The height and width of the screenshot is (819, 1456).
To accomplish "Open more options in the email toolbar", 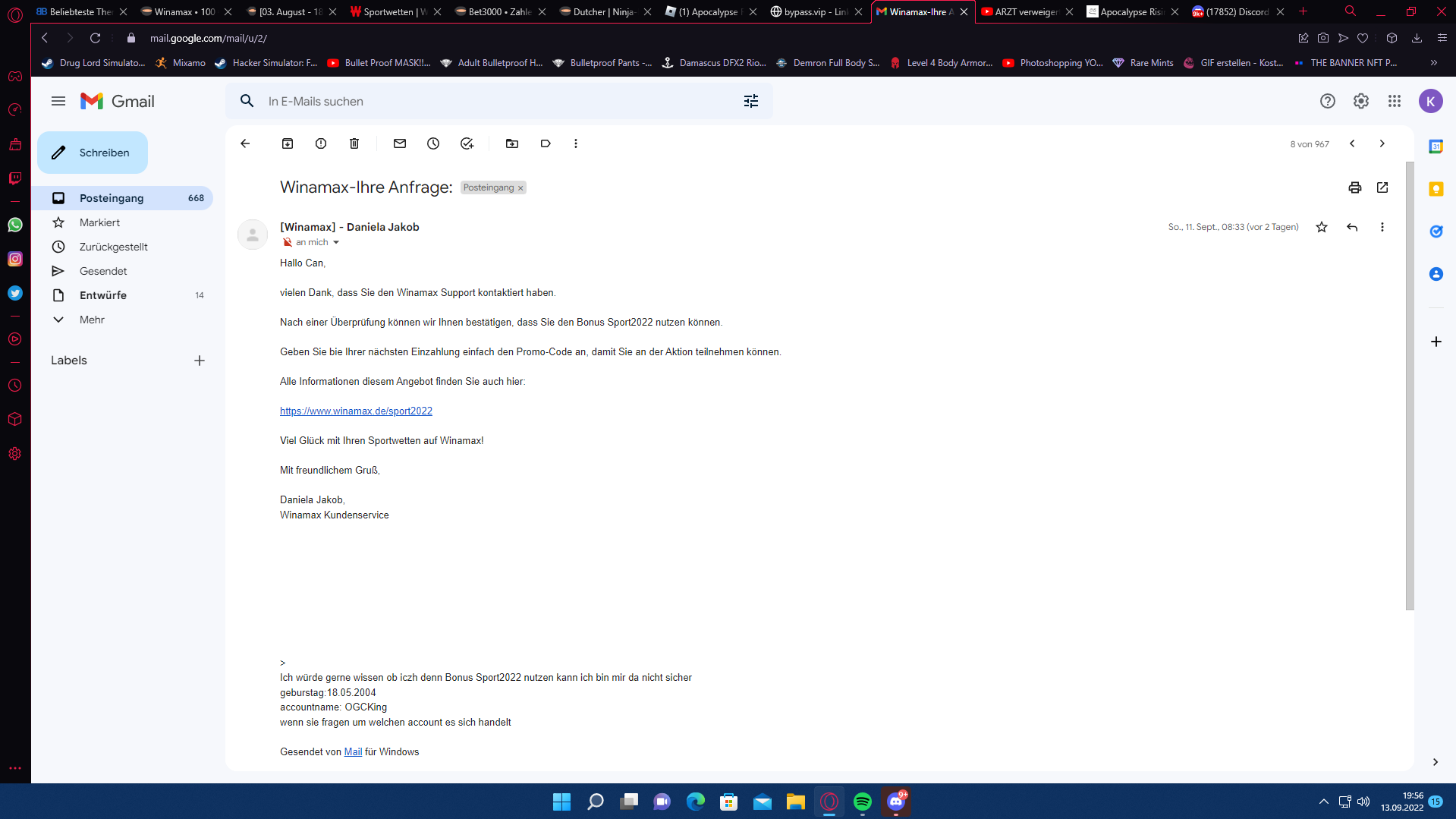I will 576,143.
